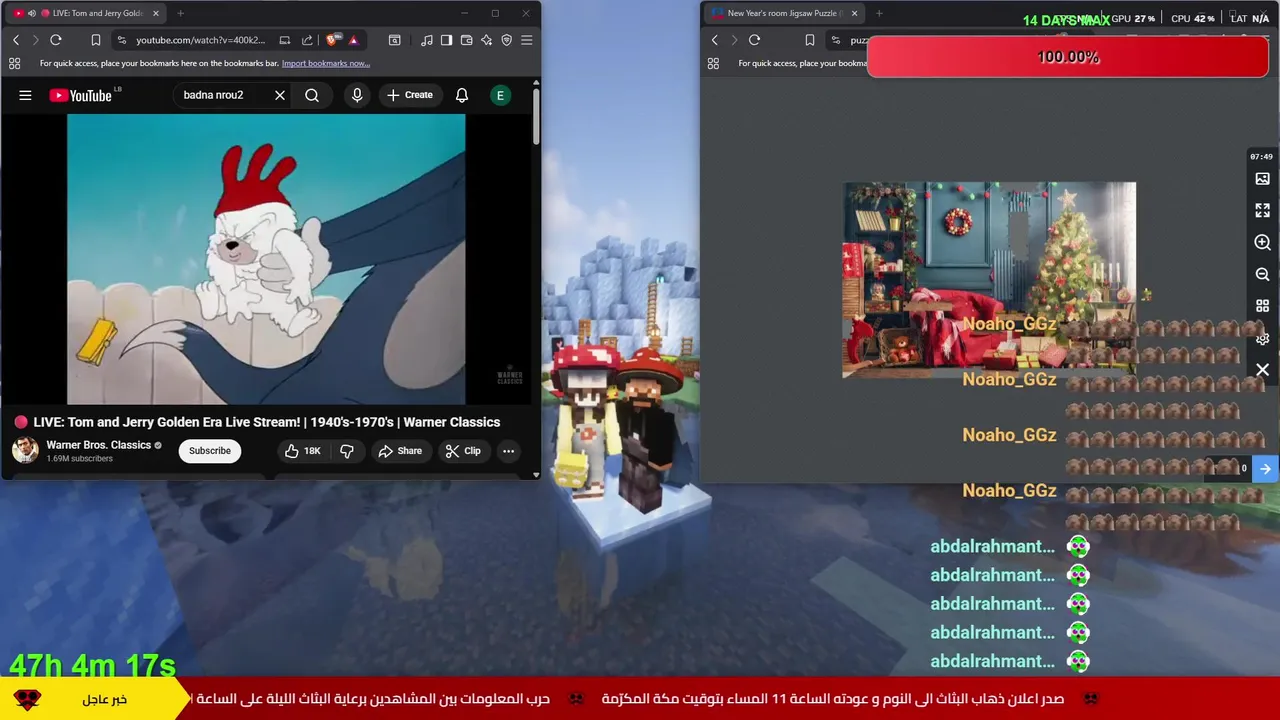
Task: Go to the YouTube home logo
Action: 81,95
